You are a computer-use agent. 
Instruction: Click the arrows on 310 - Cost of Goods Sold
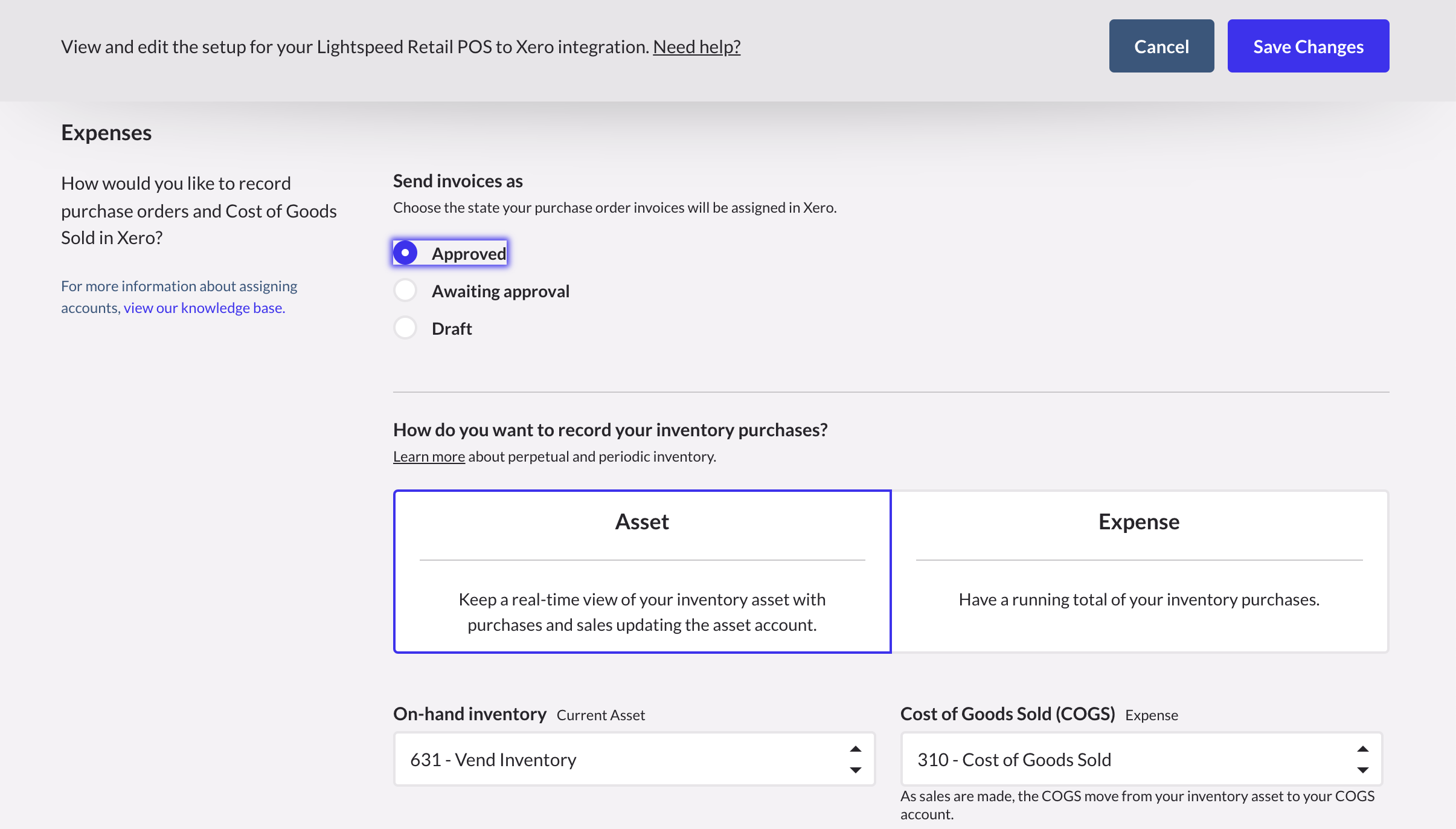pyautogui.click(x=1362, y=759)
